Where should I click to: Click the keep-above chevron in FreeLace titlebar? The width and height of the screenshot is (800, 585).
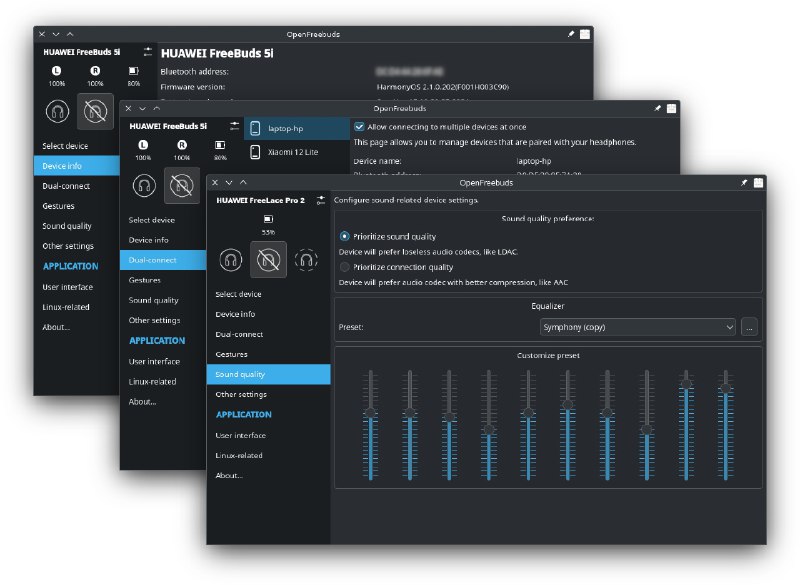(244, 183)
